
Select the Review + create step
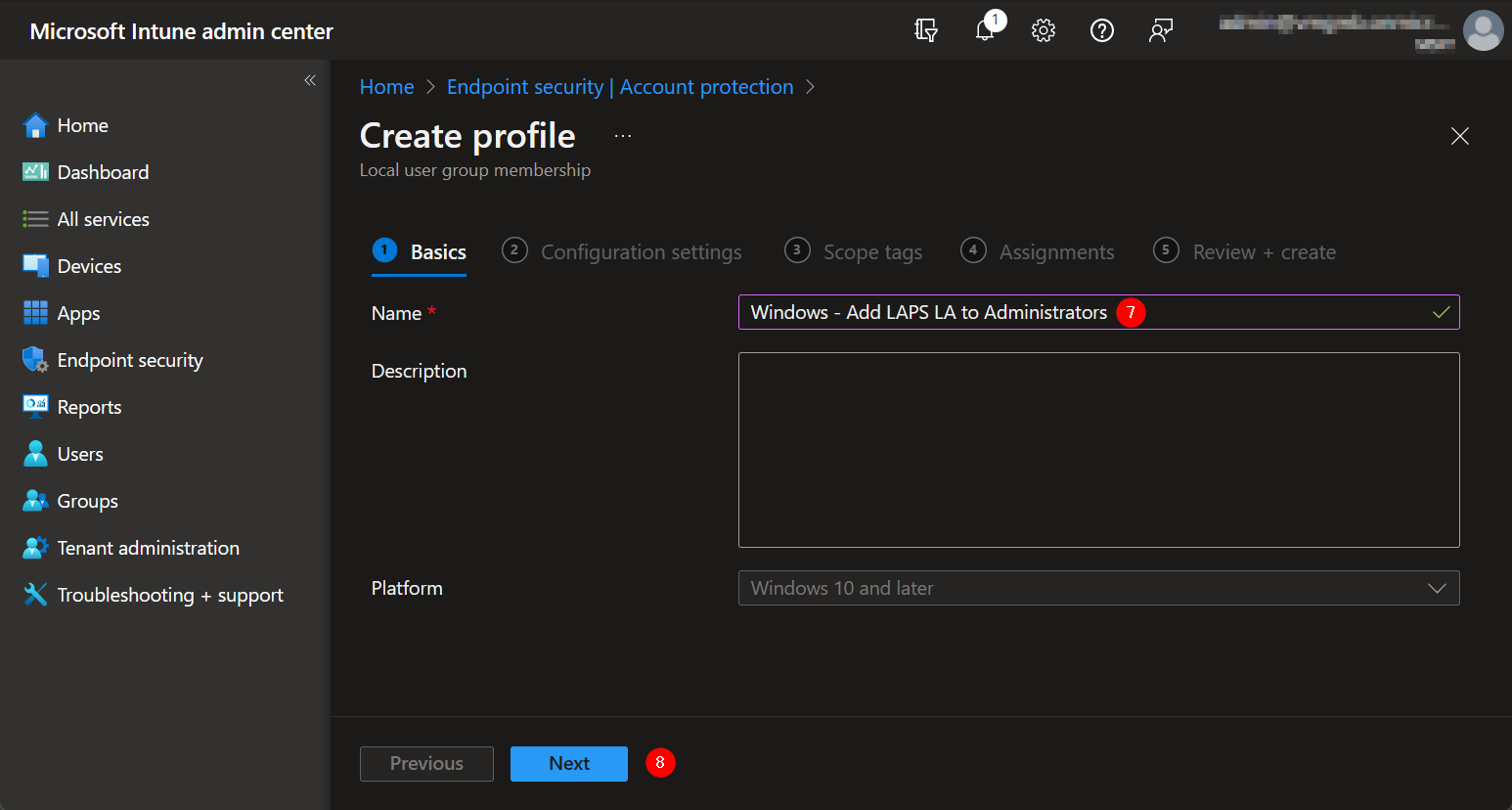[x=1264, y=252]
